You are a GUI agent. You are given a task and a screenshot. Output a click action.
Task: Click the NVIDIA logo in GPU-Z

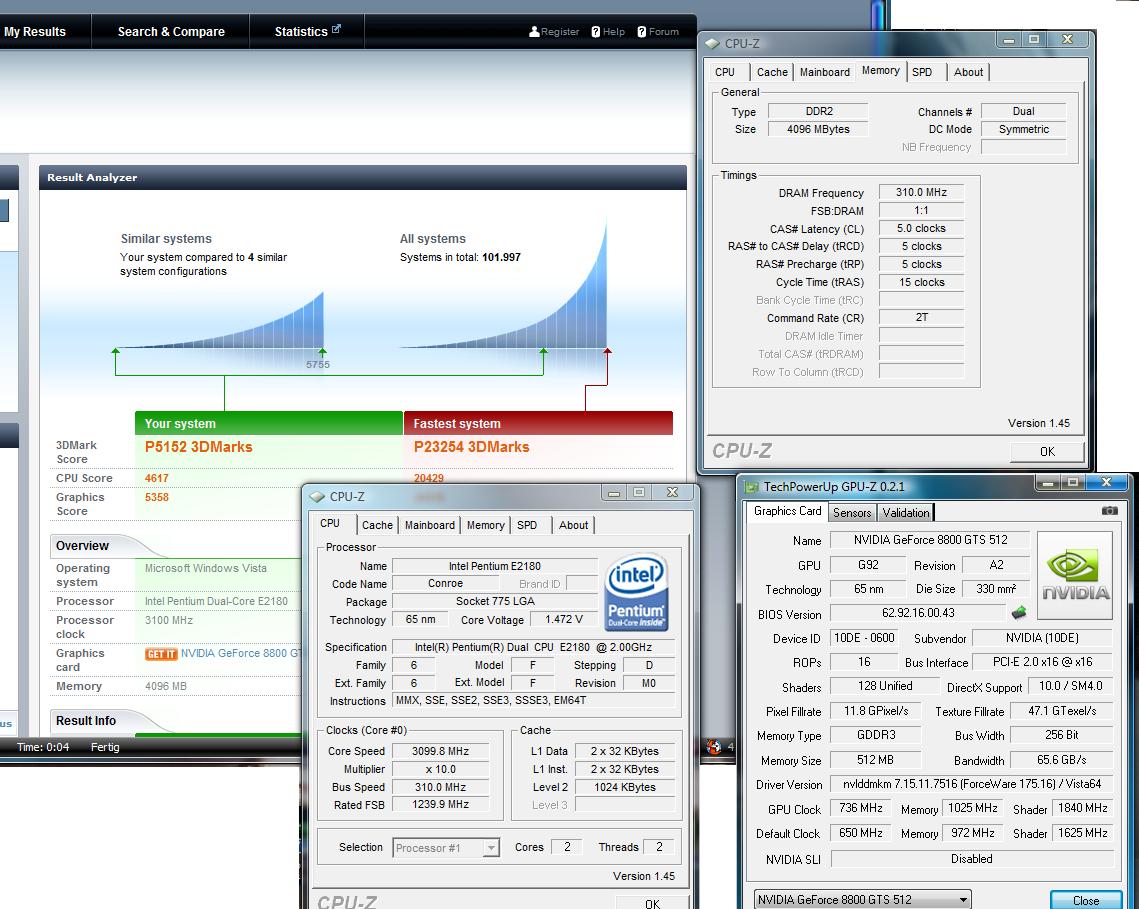(1074, 575)
